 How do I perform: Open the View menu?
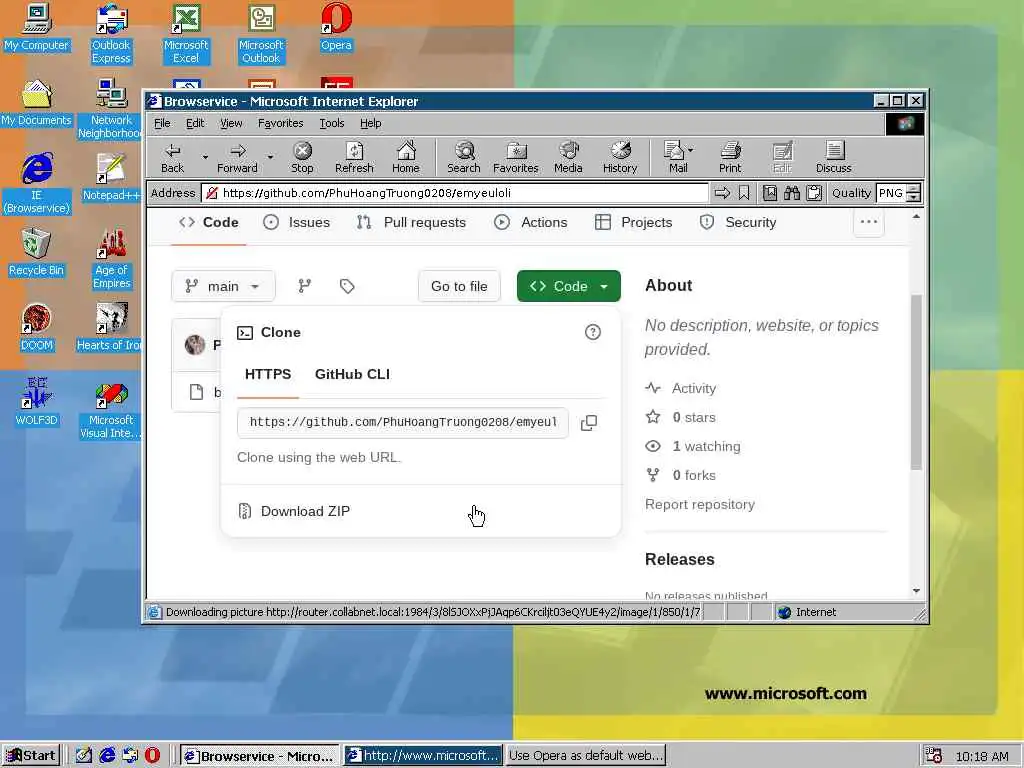[x=231, y=123]
